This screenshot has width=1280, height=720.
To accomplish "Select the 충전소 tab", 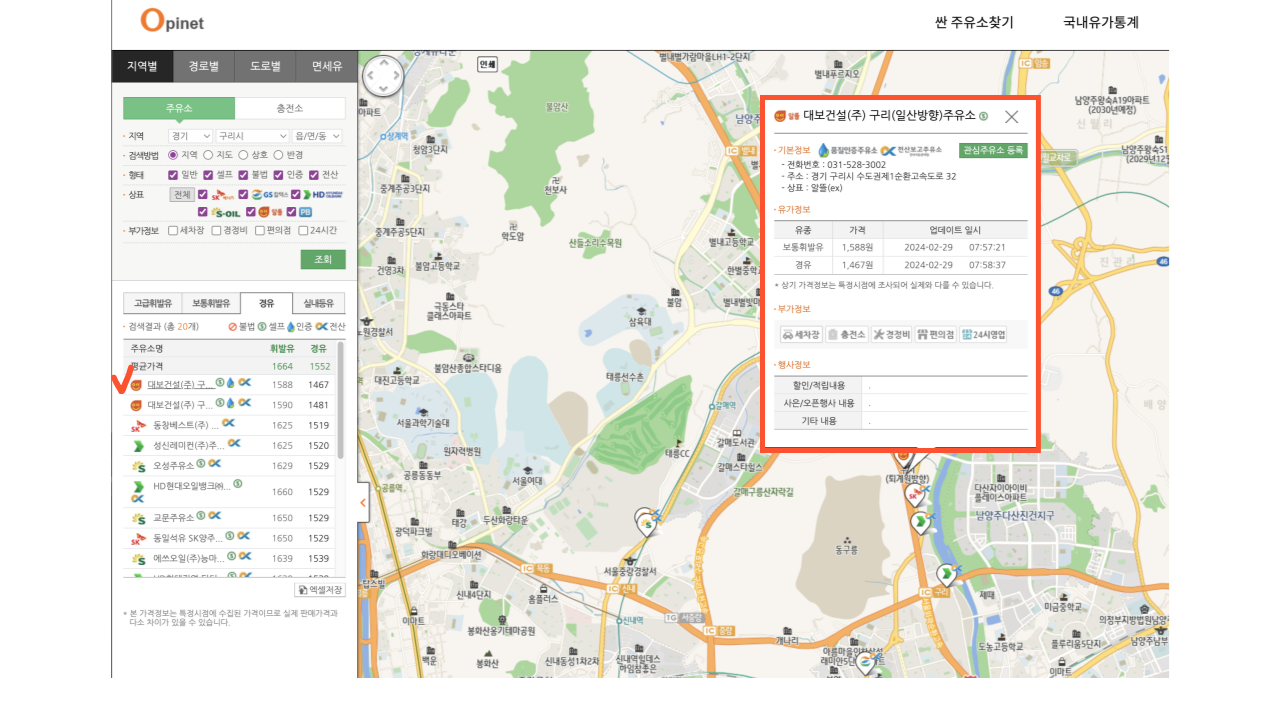I will (x=290, y=108).
